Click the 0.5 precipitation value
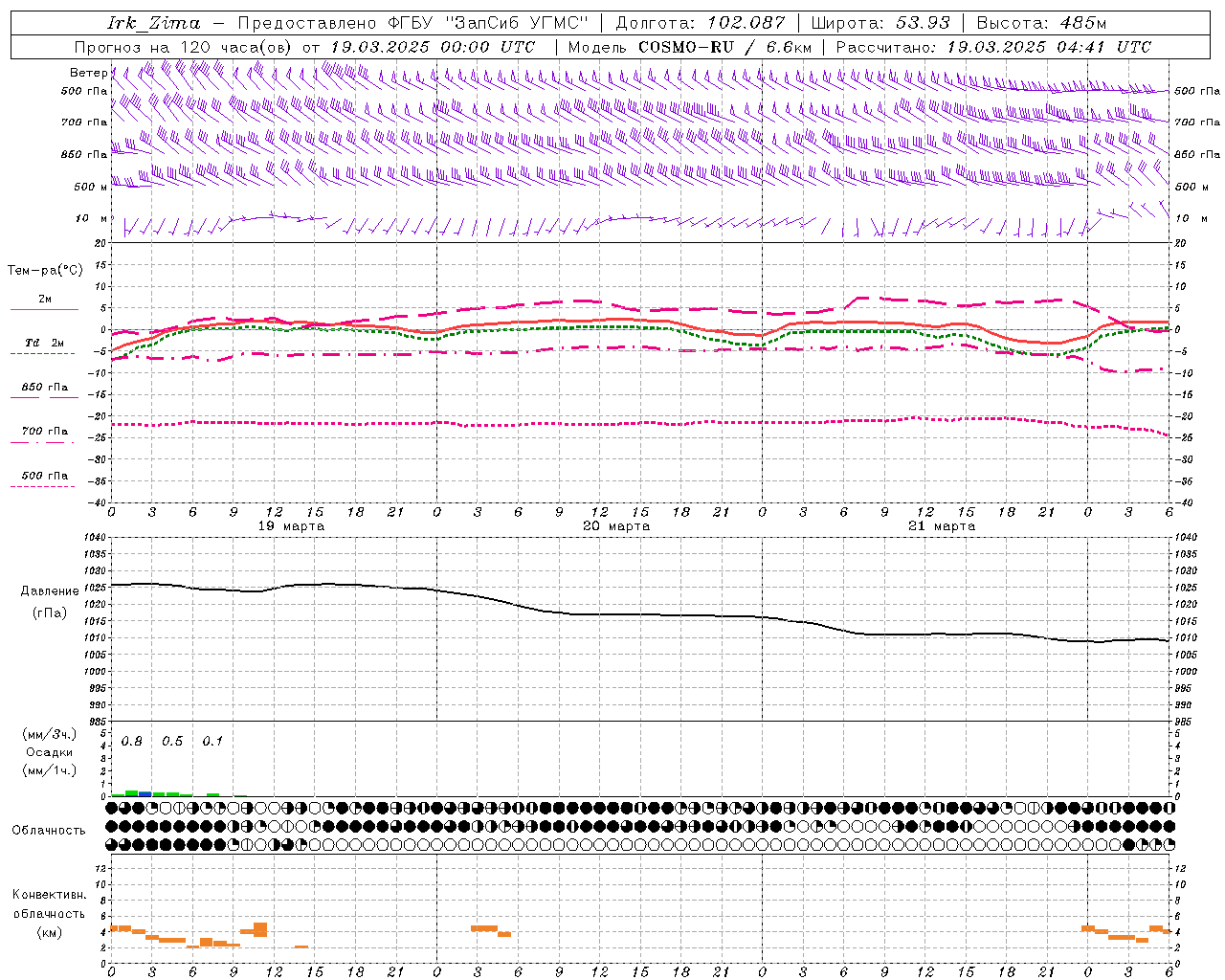Viewport: 1225px width, 980px height. 172,742
